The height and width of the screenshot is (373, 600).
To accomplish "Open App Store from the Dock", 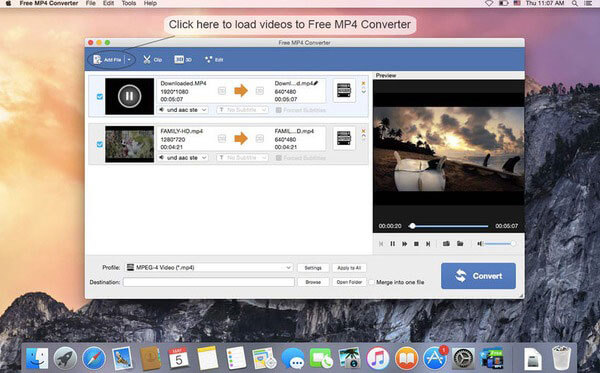I will click(x=435, y=358).
